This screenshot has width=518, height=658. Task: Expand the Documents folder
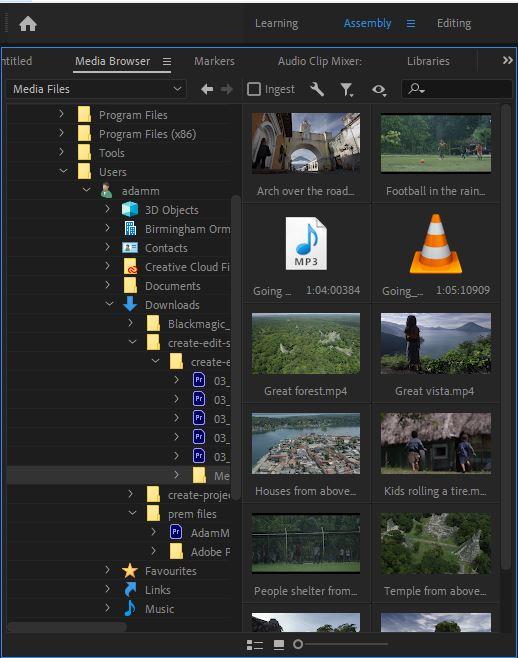tap(107, 285)
